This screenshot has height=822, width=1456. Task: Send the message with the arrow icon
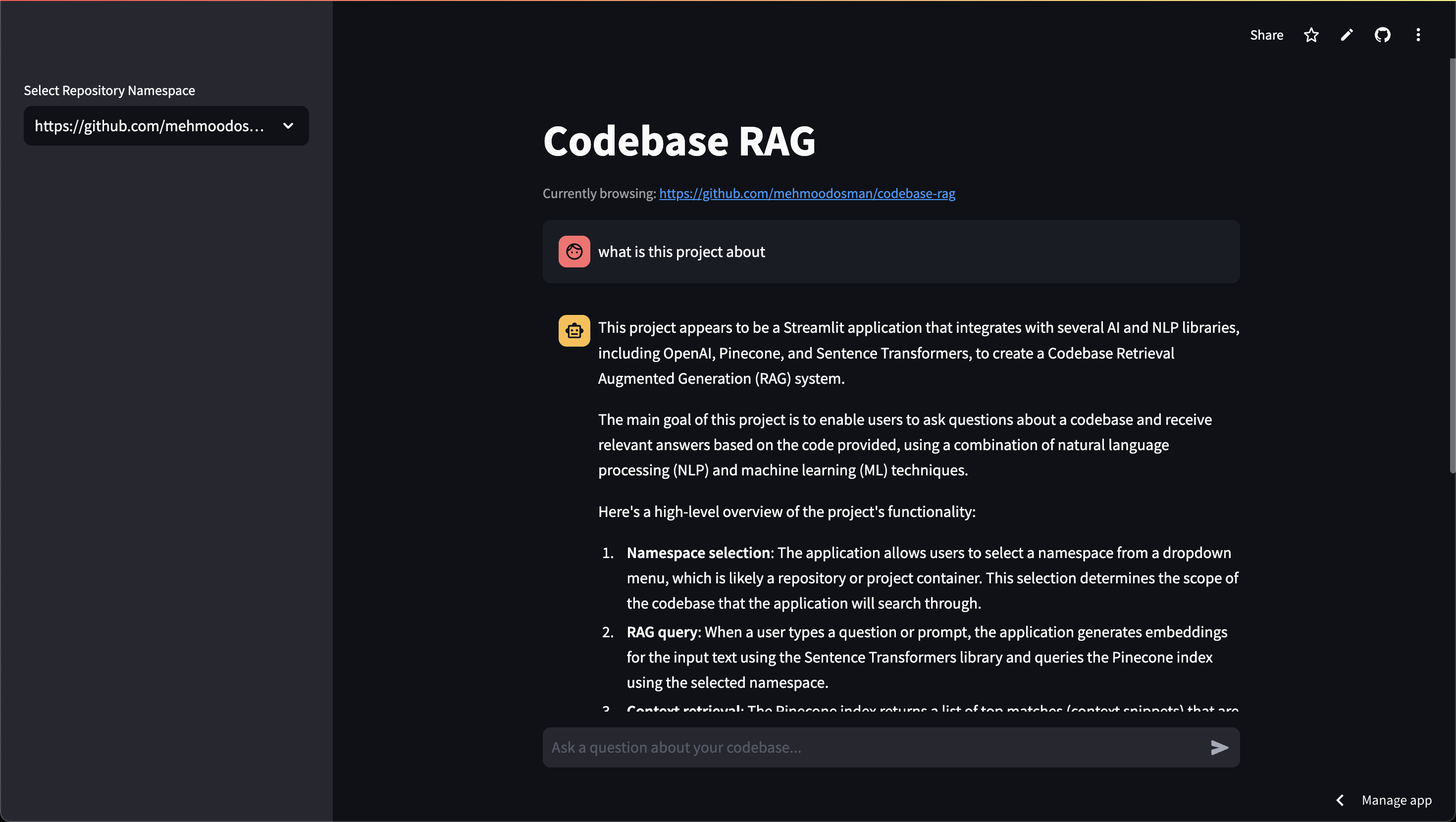pyautogui.click(x=1220, y=747)
